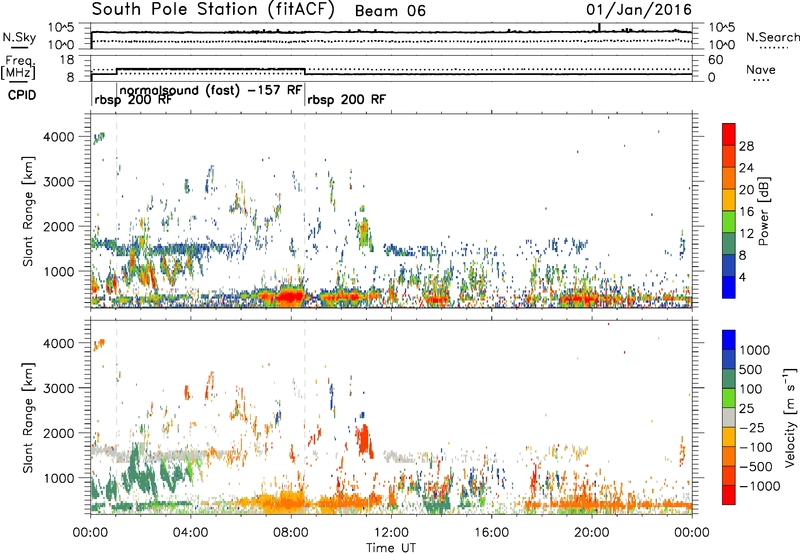Click the "12:00" time tick label

(391, 533)
